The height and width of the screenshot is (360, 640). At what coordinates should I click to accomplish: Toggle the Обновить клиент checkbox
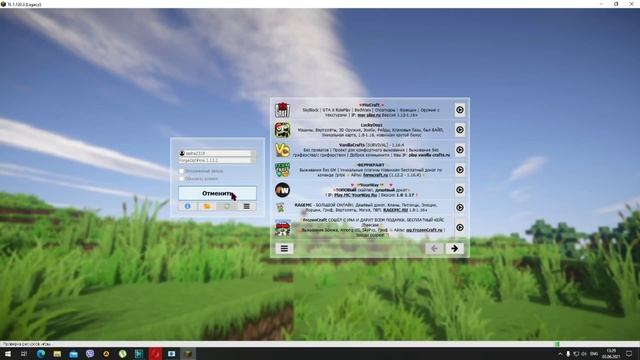click(x=182, y=179)
